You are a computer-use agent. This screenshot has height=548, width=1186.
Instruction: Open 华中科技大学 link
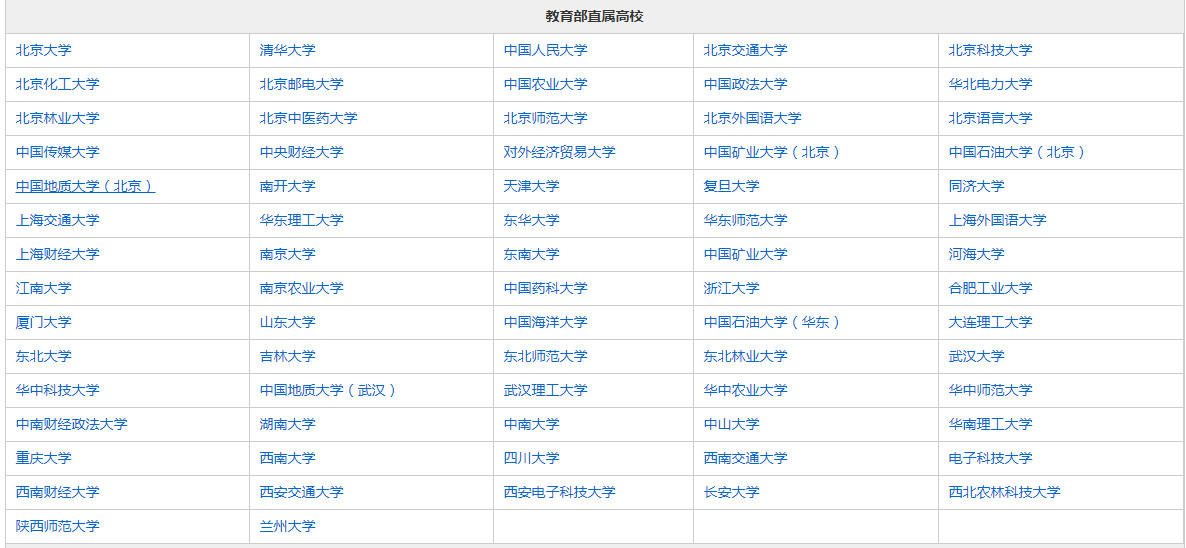[x=57, y=391]
